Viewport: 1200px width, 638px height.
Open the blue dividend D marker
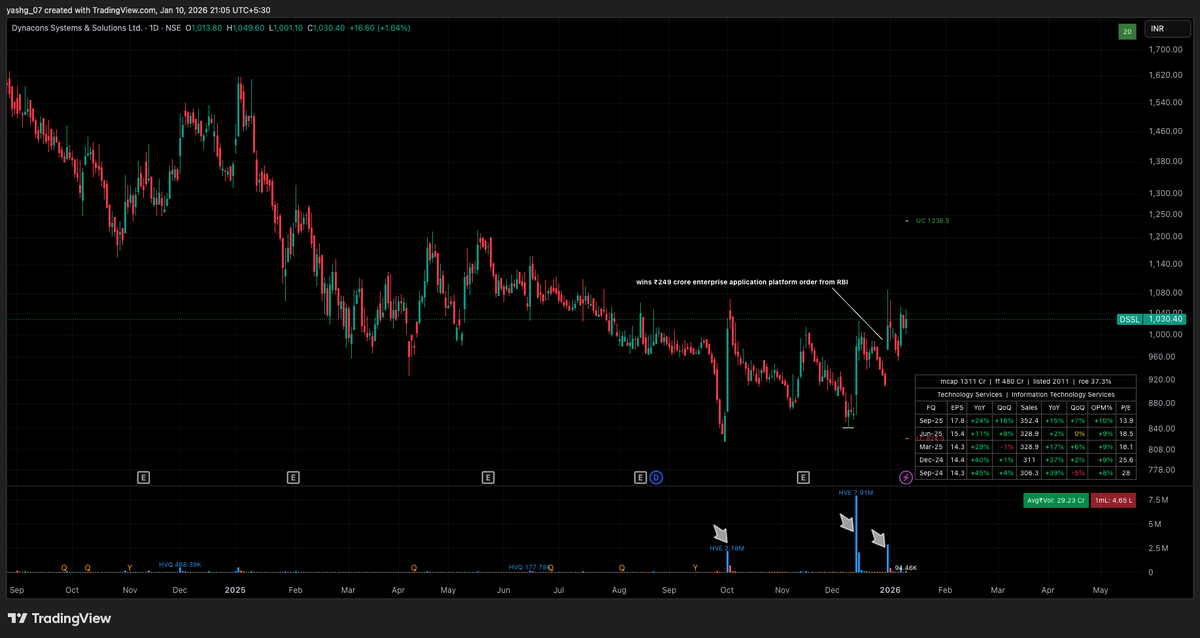tap(657, 478)
